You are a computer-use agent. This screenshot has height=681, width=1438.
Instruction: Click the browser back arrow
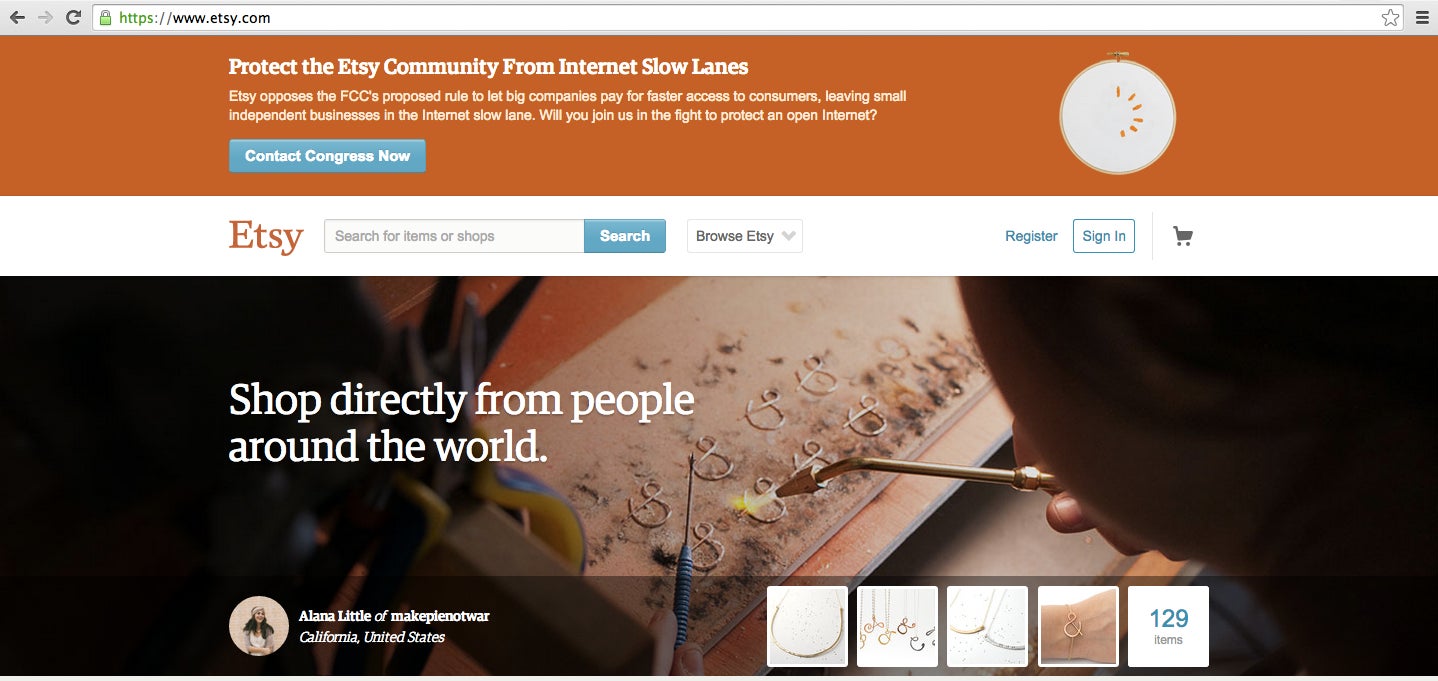coord(17,17)
